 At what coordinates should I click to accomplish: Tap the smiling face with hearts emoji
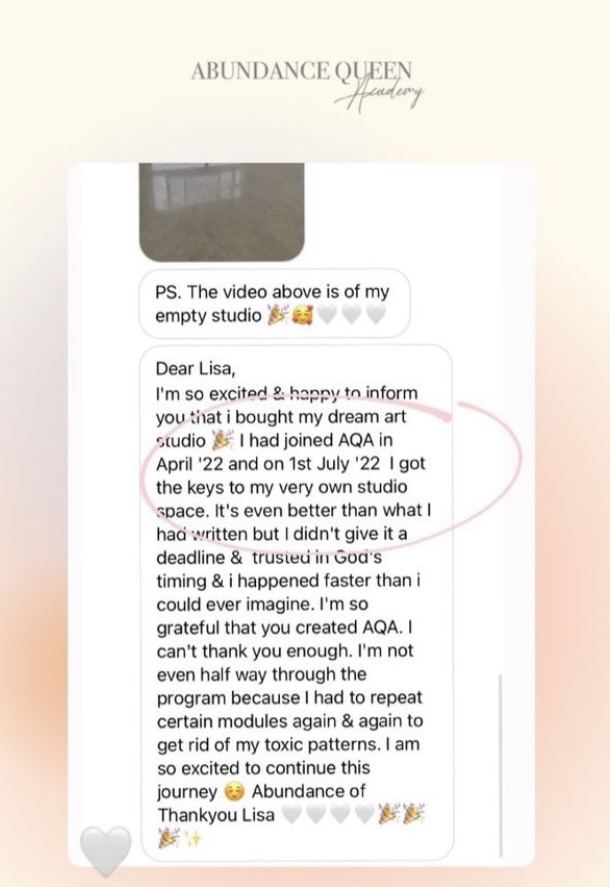click(x=303, y=315)
